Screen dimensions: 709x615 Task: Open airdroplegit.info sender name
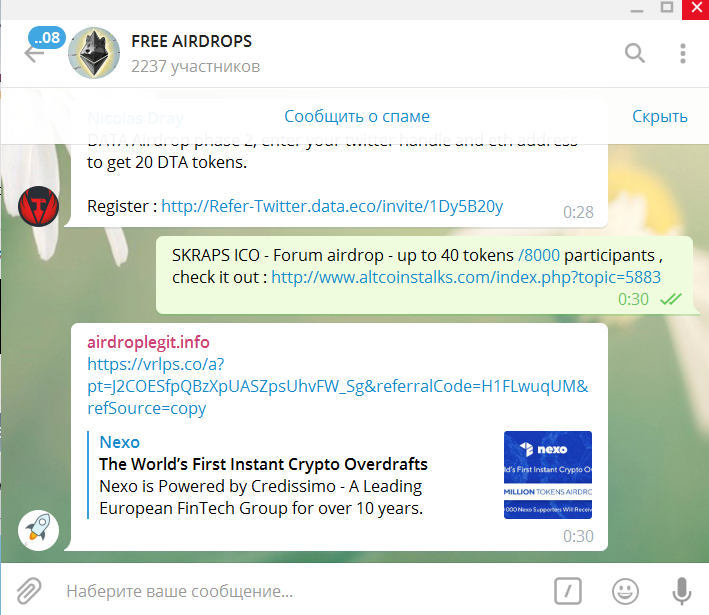148,342
